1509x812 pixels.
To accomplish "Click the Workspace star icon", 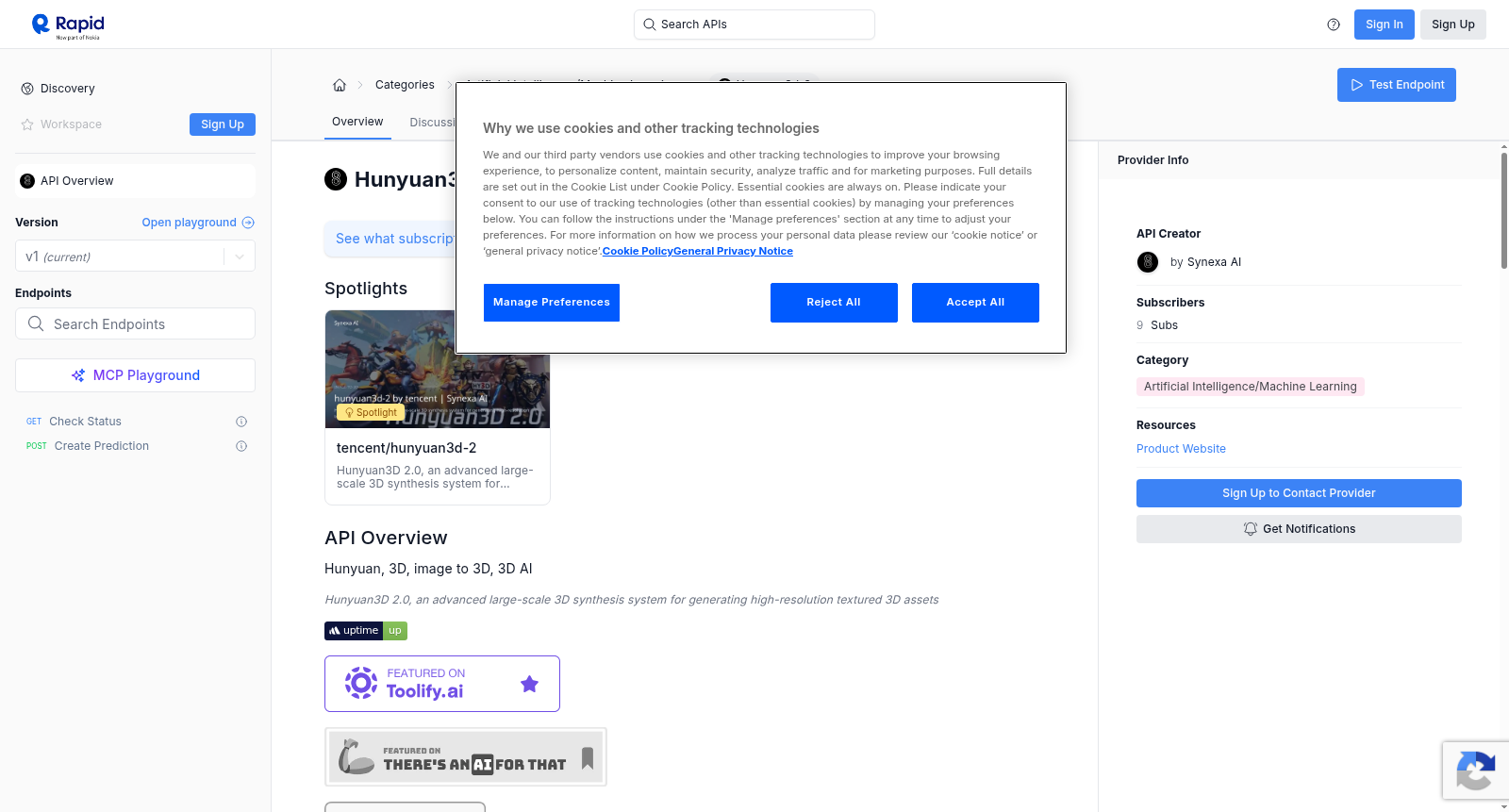I will 27,124.
